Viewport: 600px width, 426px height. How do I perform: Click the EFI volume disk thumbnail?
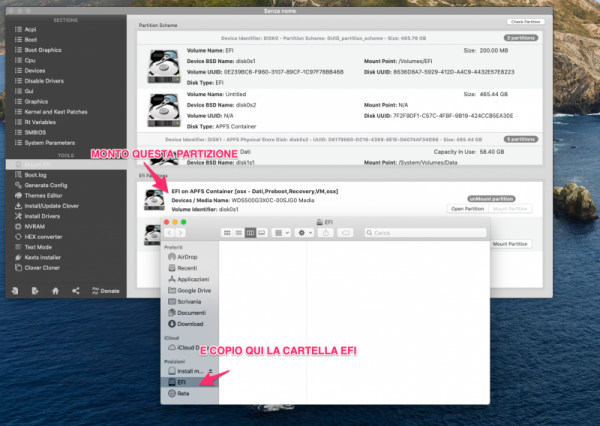164,66
